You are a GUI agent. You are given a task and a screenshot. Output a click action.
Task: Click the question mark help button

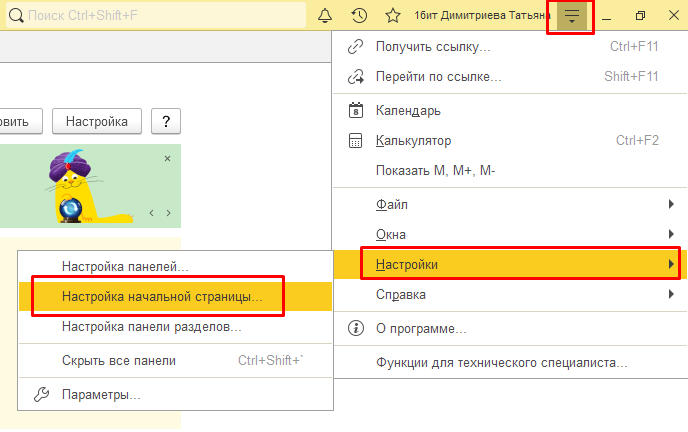click(x=165, y=121)
